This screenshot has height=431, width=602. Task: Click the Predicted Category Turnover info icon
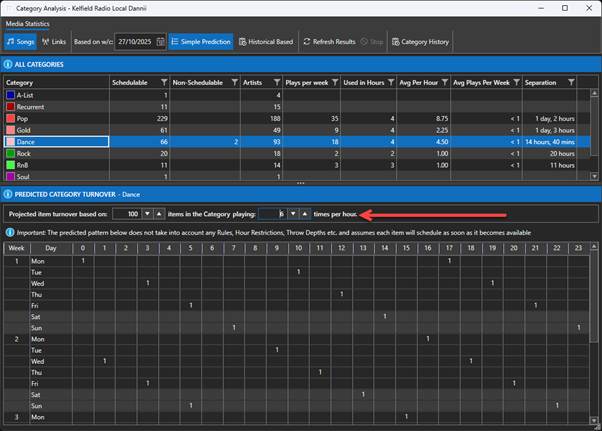point(8,194)
